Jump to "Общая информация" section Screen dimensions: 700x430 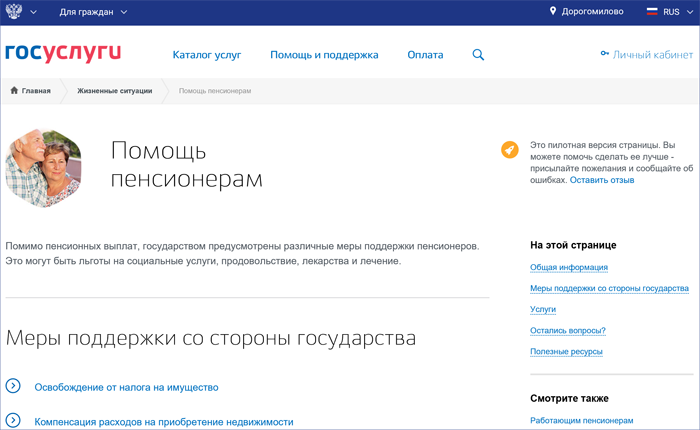[569, 267]
